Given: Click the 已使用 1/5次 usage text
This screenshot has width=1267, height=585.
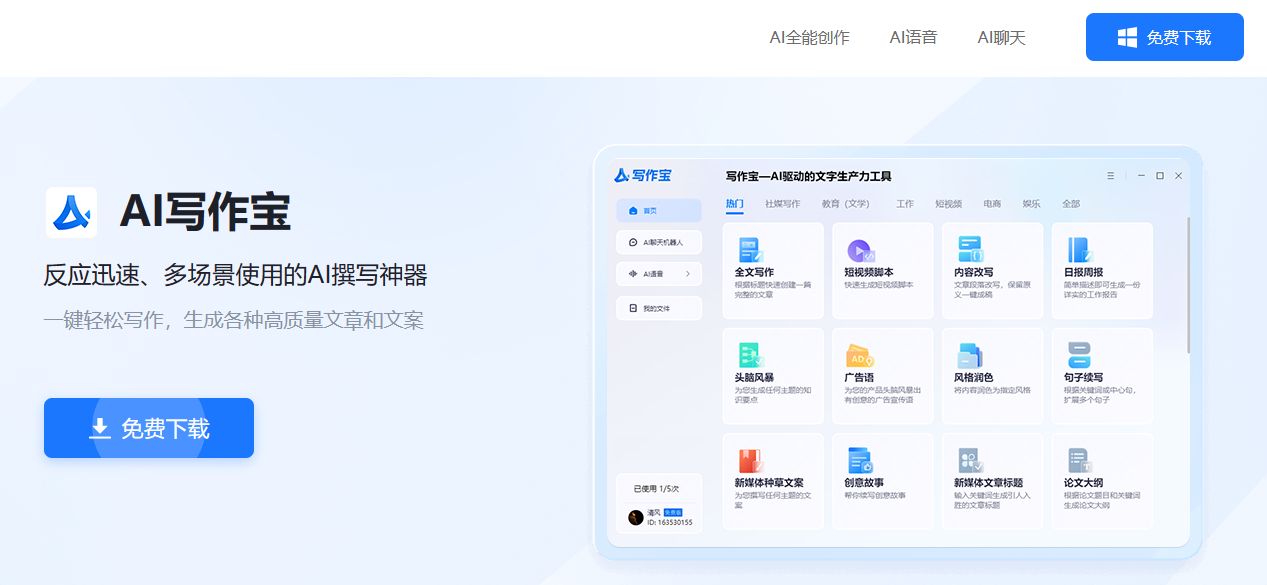Looking at the screenshot, I should point(657,489).
